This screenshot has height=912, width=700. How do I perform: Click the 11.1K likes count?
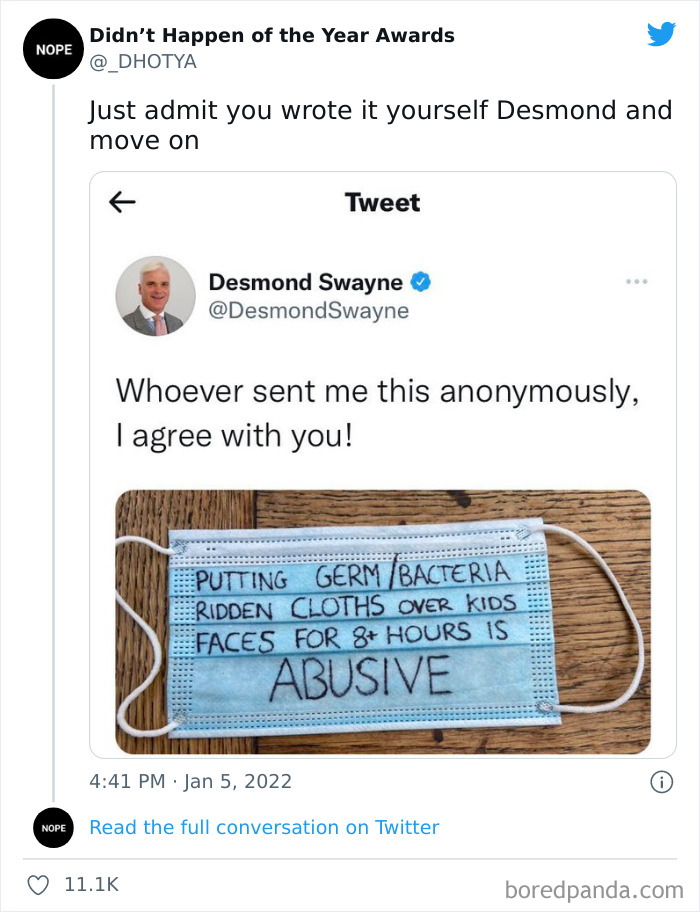pos(91,885)
